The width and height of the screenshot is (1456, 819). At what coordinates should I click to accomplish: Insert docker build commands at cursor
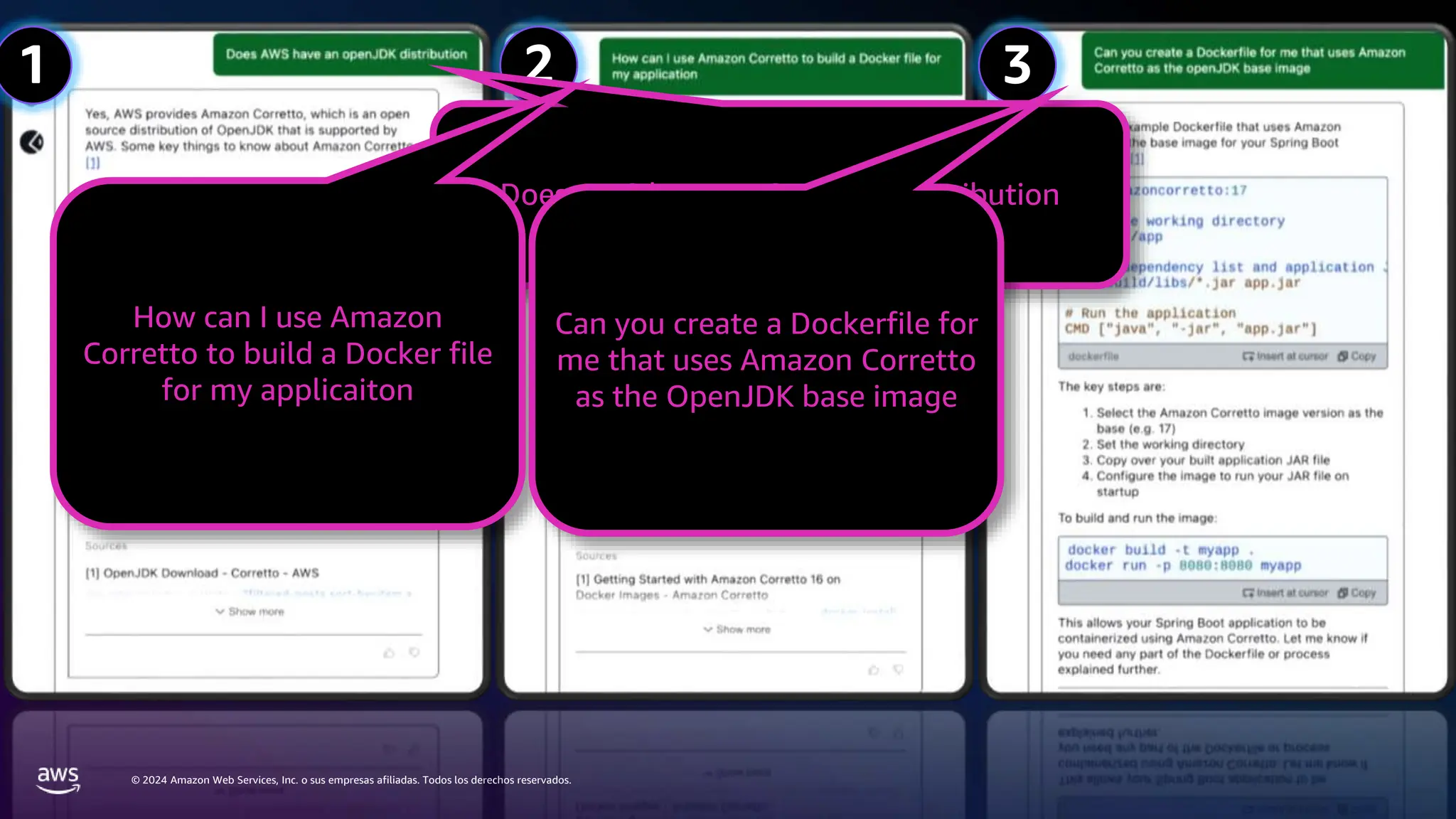(x=1285, y=593)
